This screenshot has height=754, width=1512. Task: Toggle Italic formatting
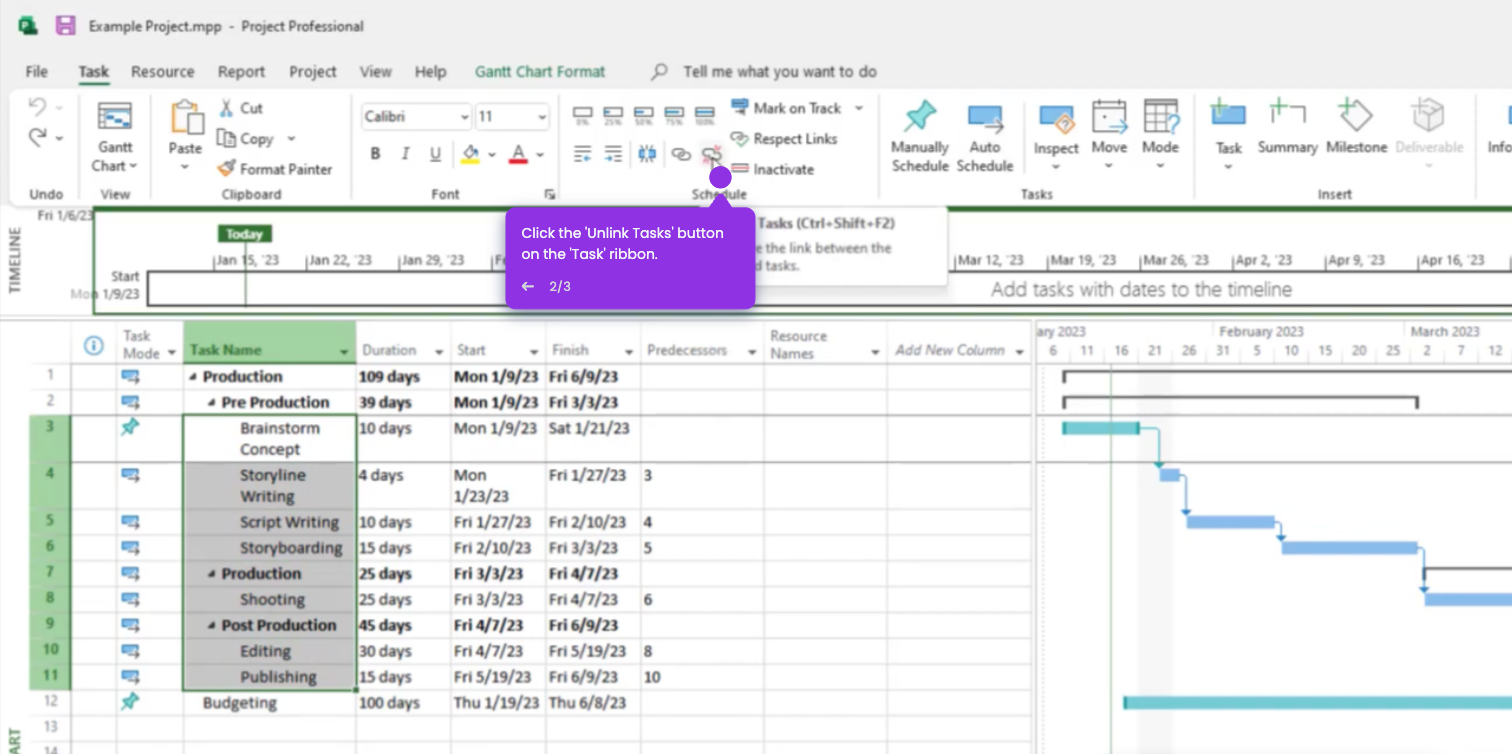[406, 154]
